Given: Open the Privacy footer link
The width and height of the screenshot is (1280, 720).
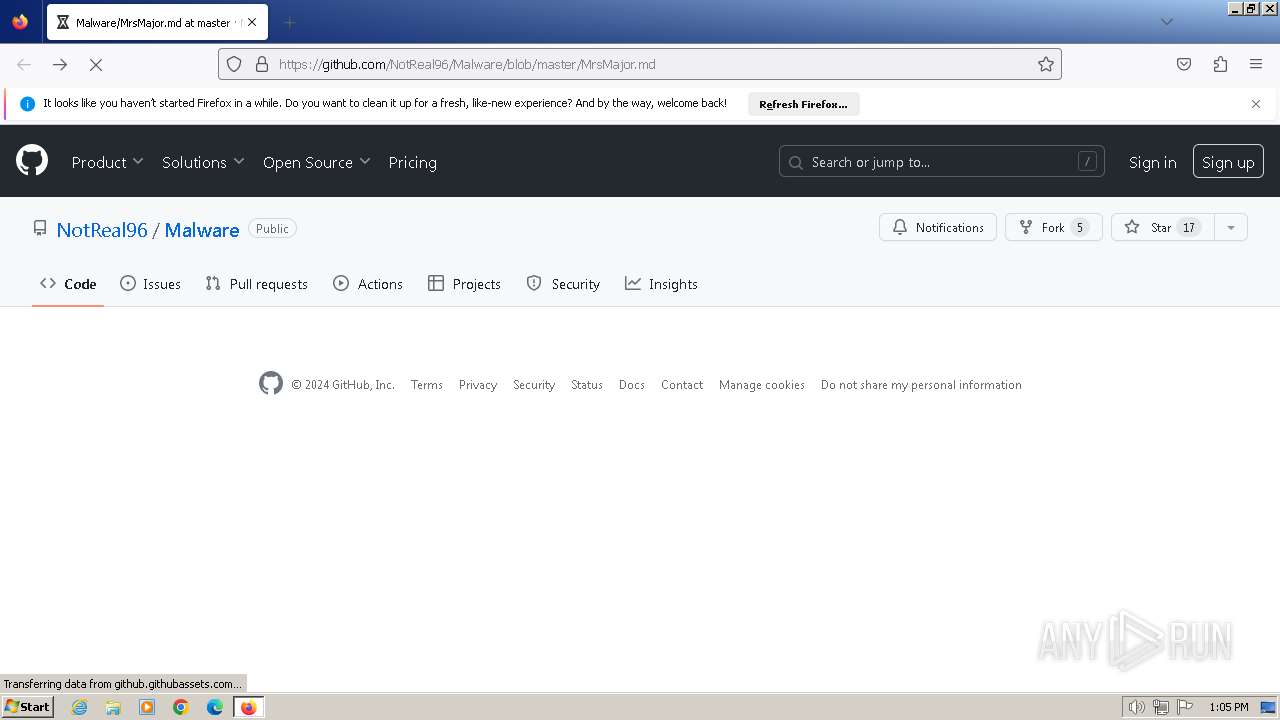Looking at the screenshot, I should [x=478, y=385].
